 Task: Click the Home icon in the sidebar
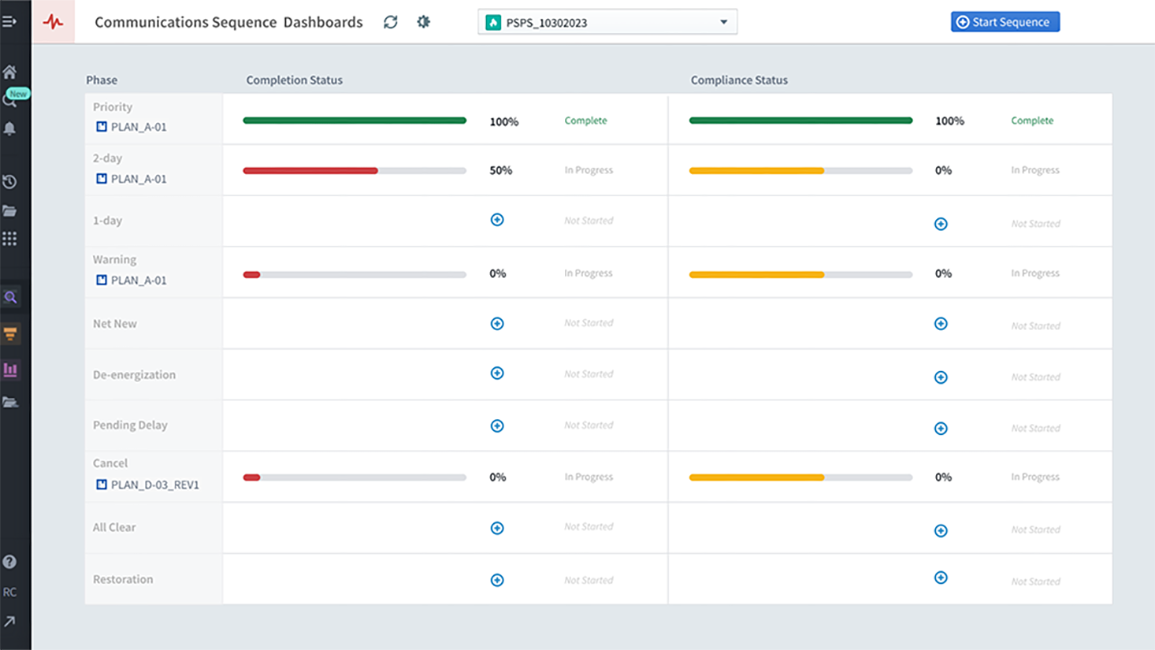click(x=10, y=72)
